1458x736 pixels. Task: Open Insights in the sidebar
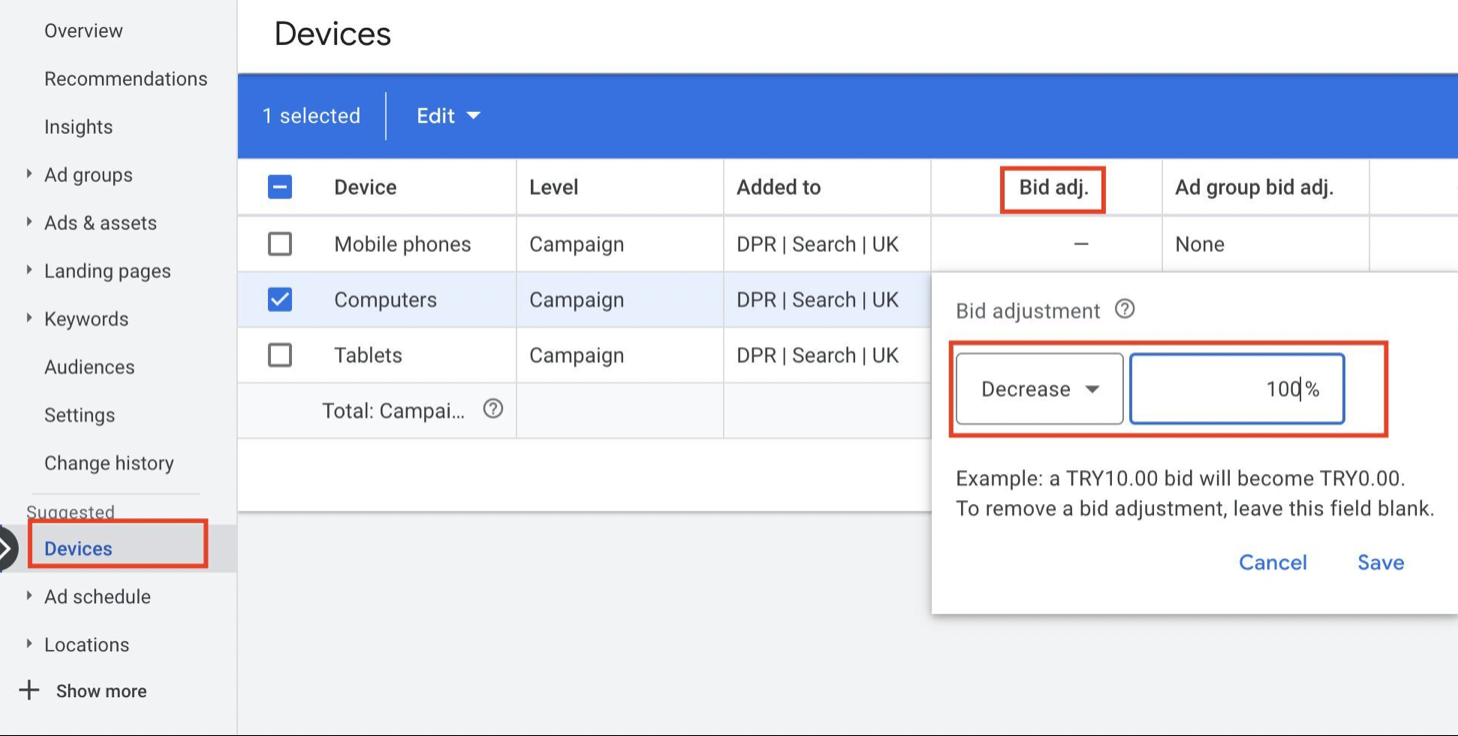pos(78,127)
